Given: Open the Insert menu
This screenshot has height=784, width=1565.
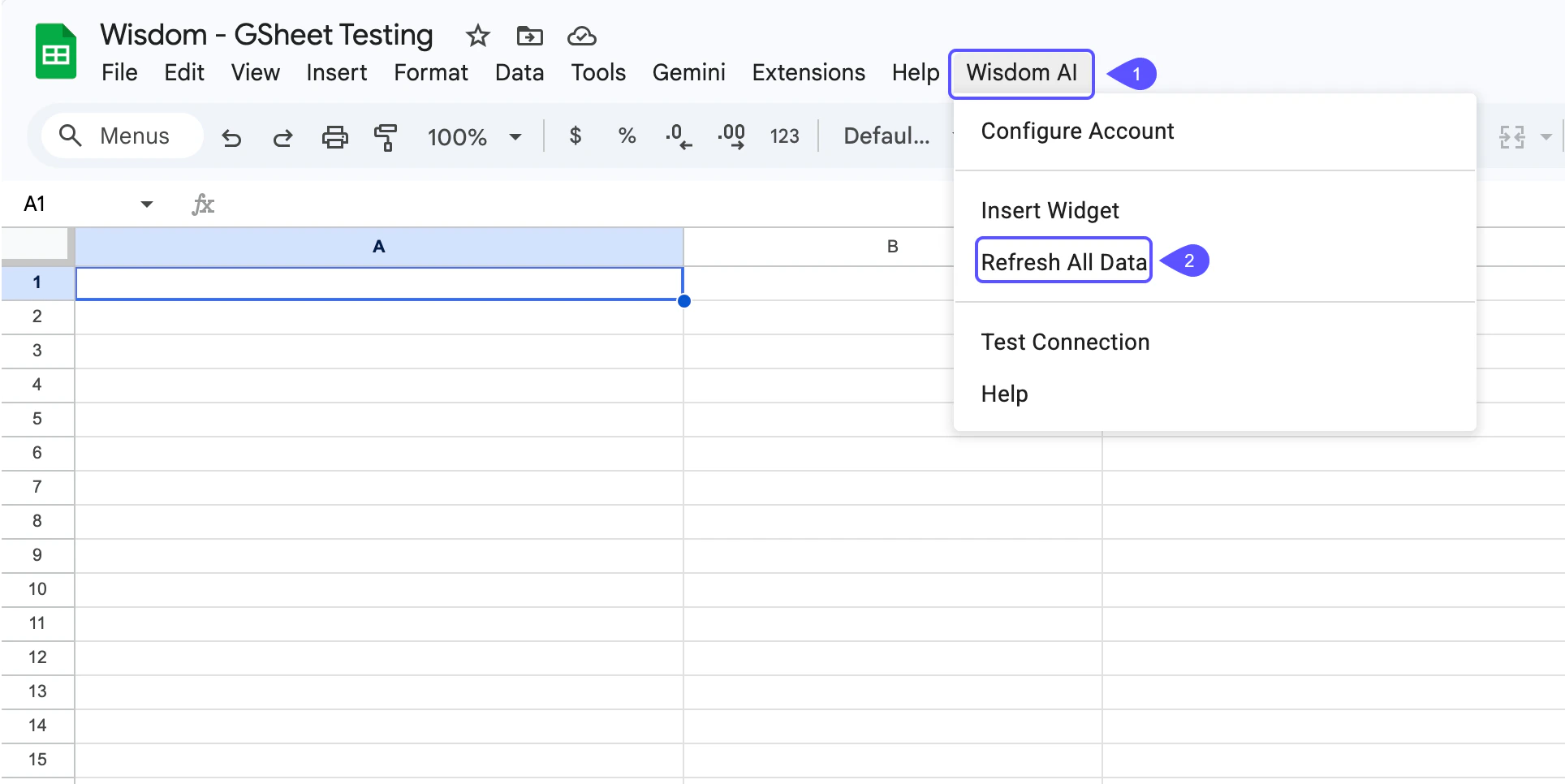Looking at the screenshot, I should point(337,73).
